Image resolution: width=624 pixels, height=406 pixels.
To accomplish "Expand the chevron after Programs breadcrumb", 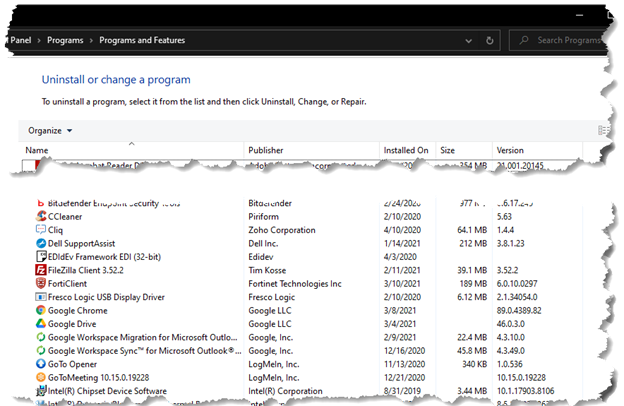I will point(91,41).
